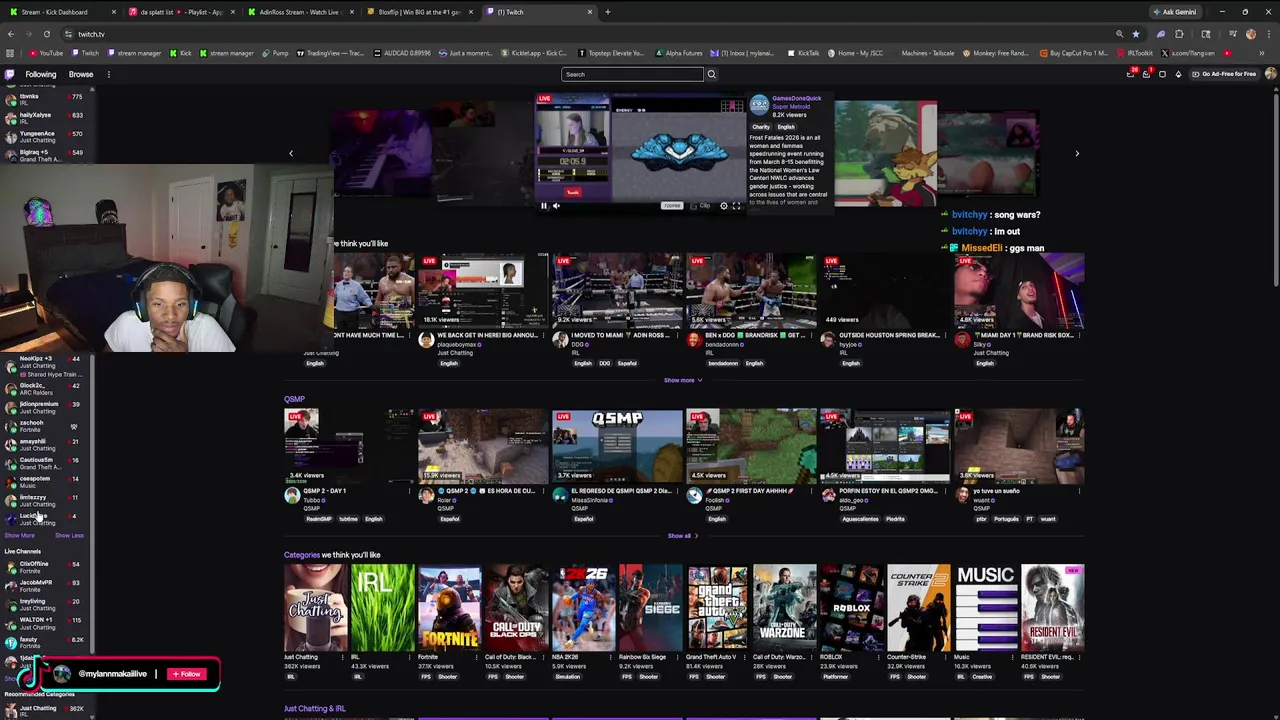Click Show all under the QSMP row
The height and width of the screenshot is (720, 1280).
683,536
